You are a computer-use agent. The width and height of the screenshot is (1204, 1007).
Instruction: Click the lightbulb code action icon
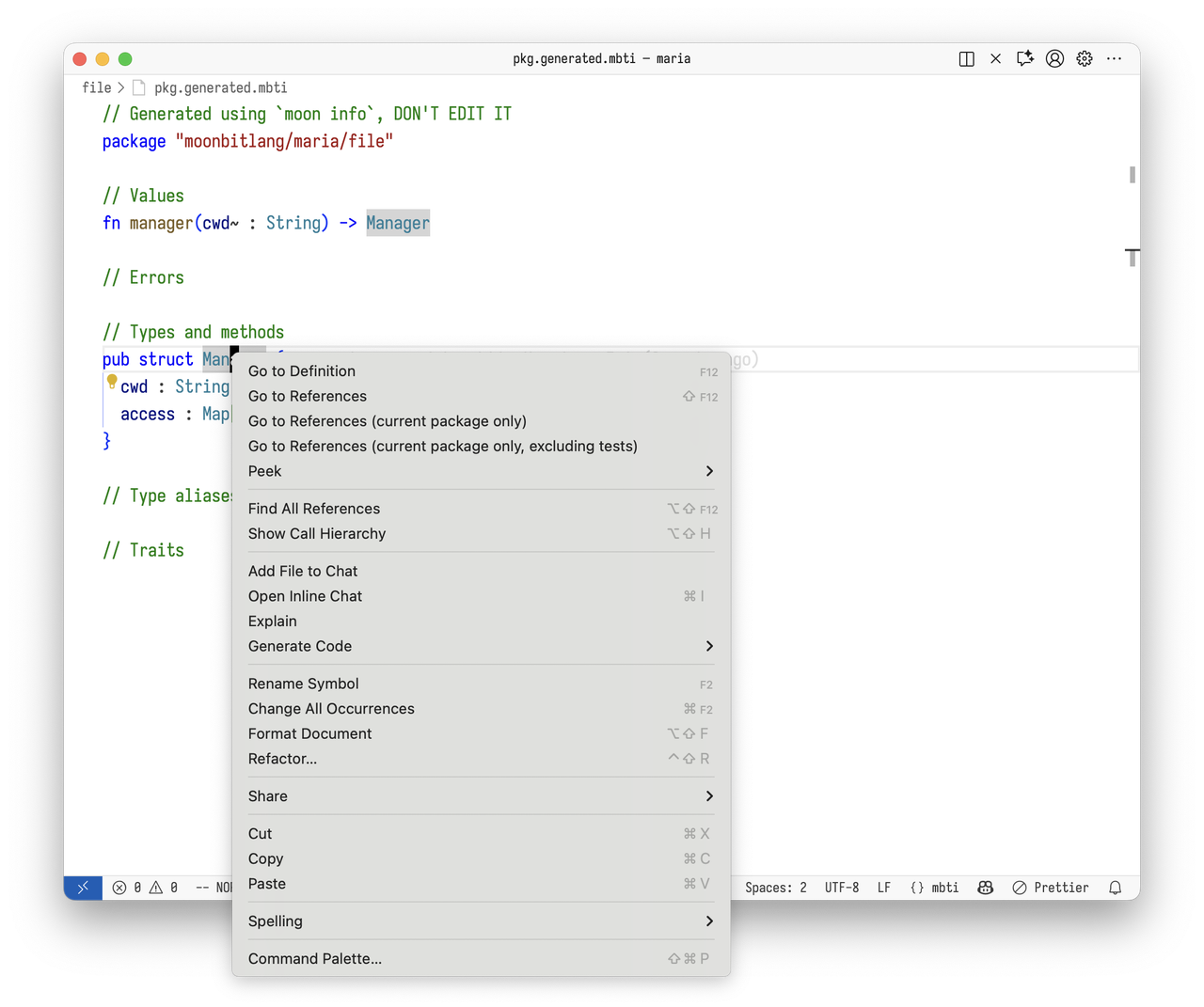pos(112,381)
